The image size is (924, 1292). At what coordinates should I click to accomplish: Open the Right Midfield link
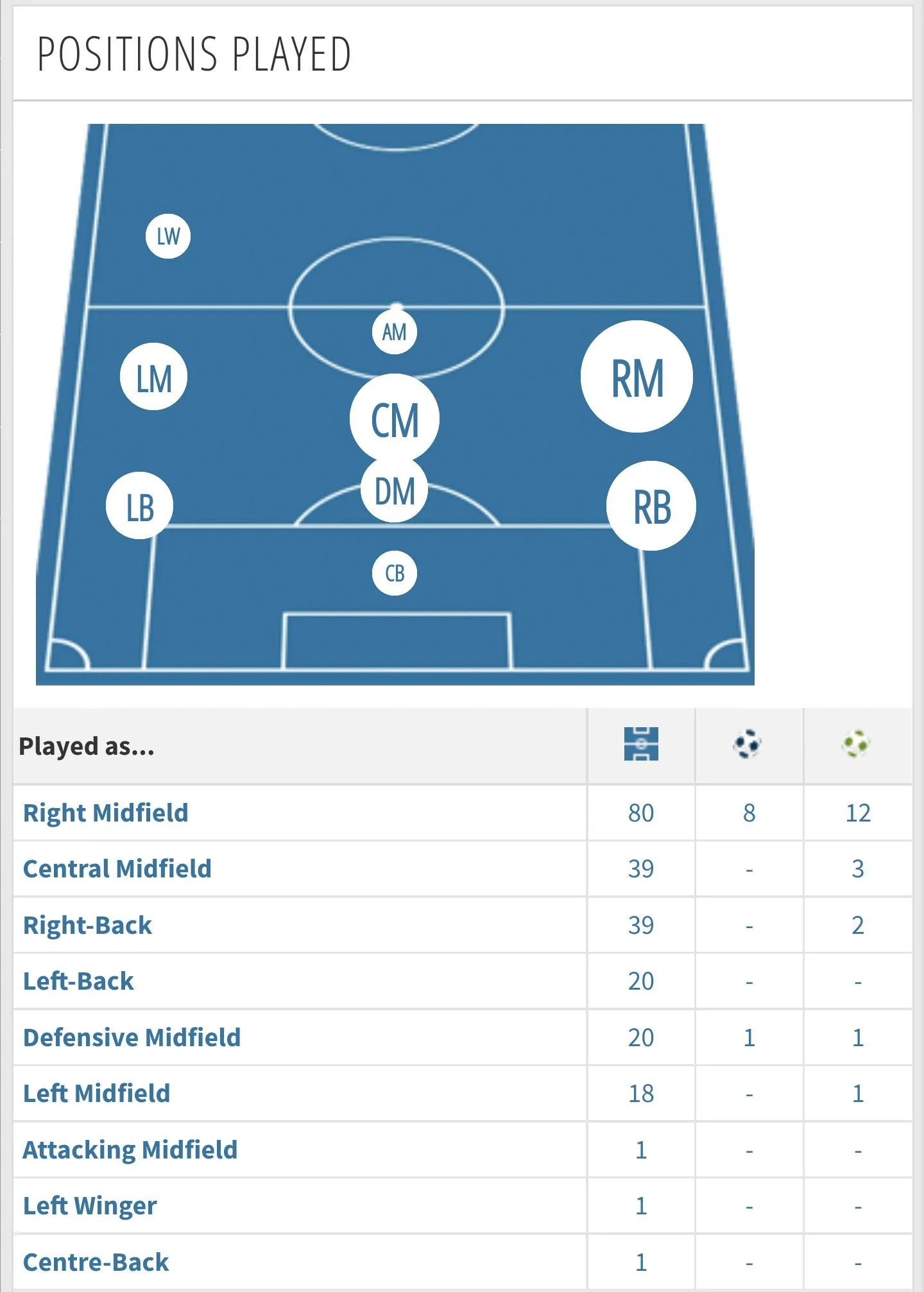(x=106, y=813)
